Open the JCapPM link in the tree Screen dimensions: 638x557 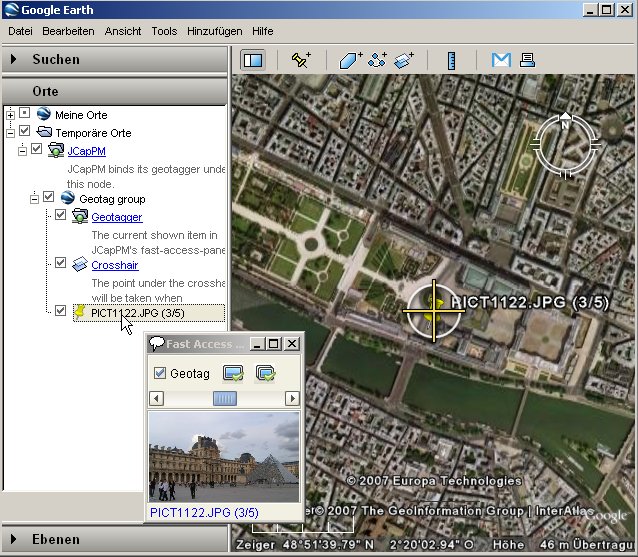pyautogui.click(x=87, y=151)
